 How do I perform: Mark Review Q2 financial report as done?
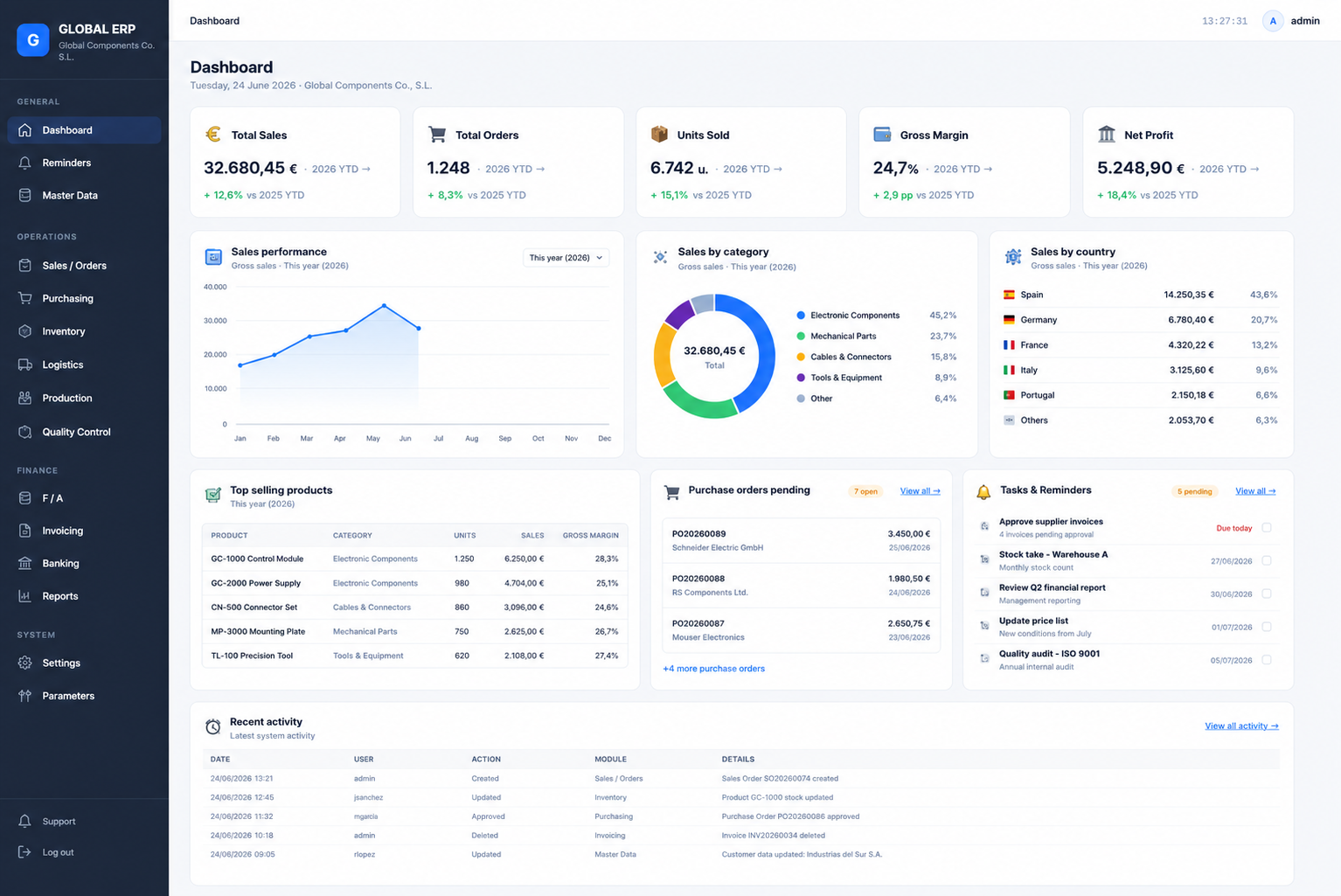point(1267,594)
